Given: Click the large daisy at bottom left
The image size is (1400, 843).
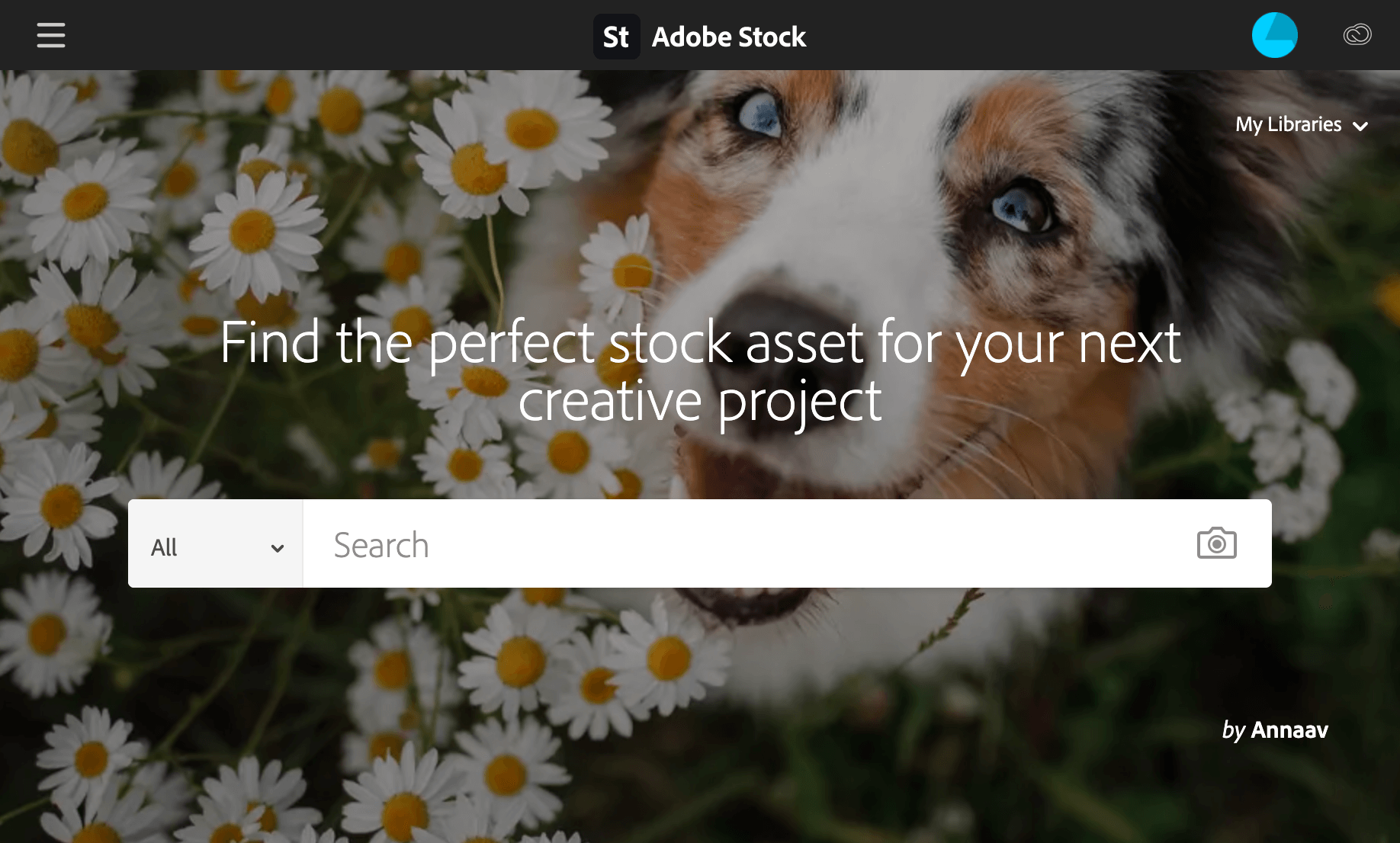Looking at the screenshot, I should click(92, 758).
